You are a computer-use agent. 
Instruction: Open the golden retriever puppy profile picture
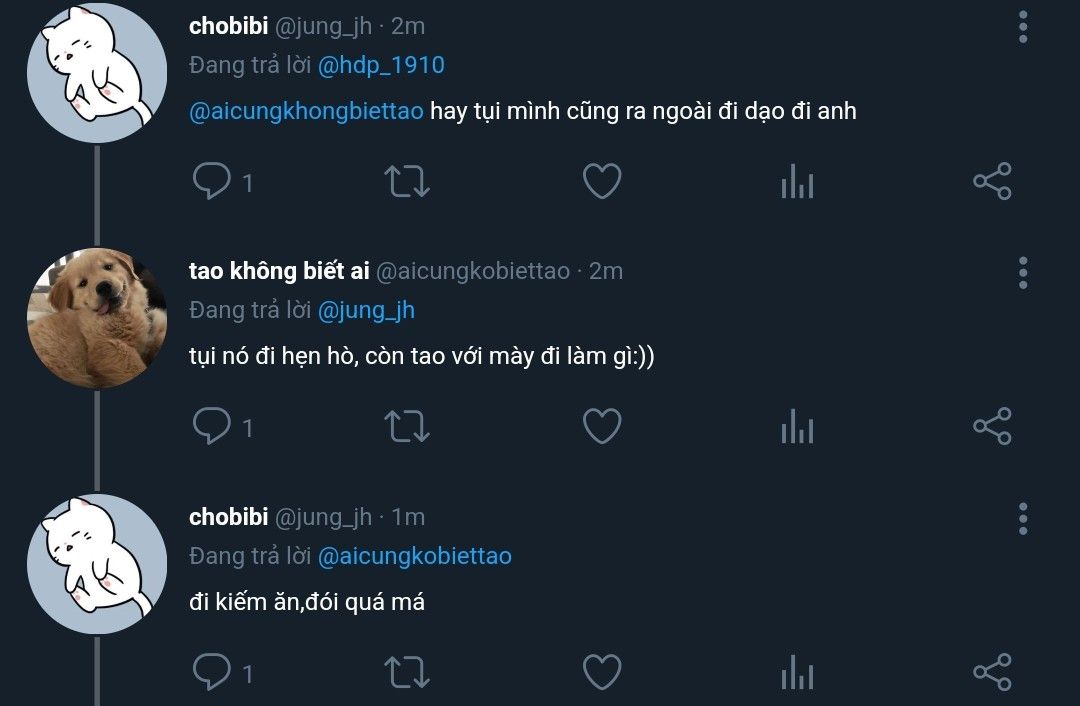pos(96,318)
